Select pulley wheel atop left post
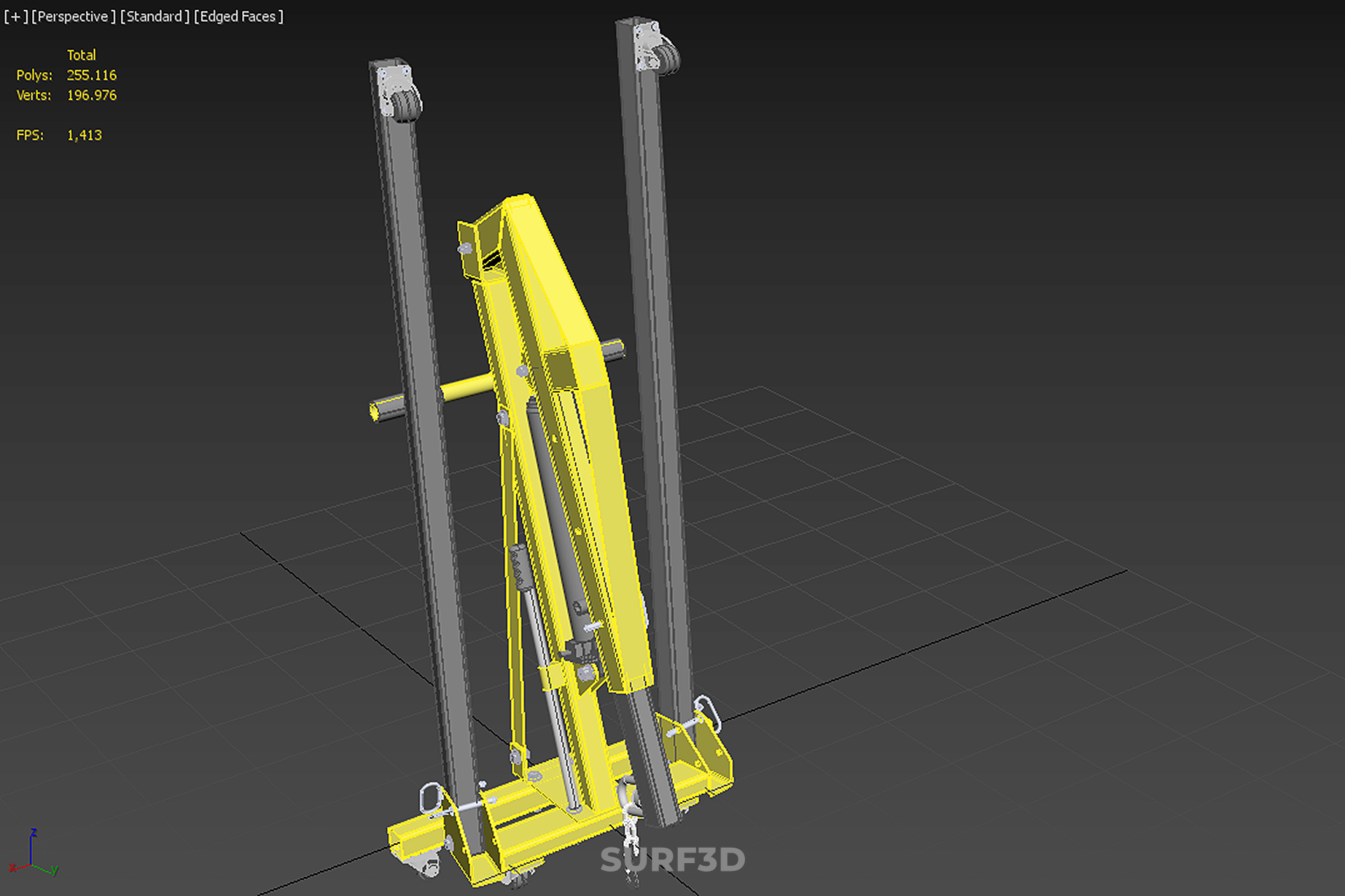Screen dimensions: 1345x896 point(406,105)
